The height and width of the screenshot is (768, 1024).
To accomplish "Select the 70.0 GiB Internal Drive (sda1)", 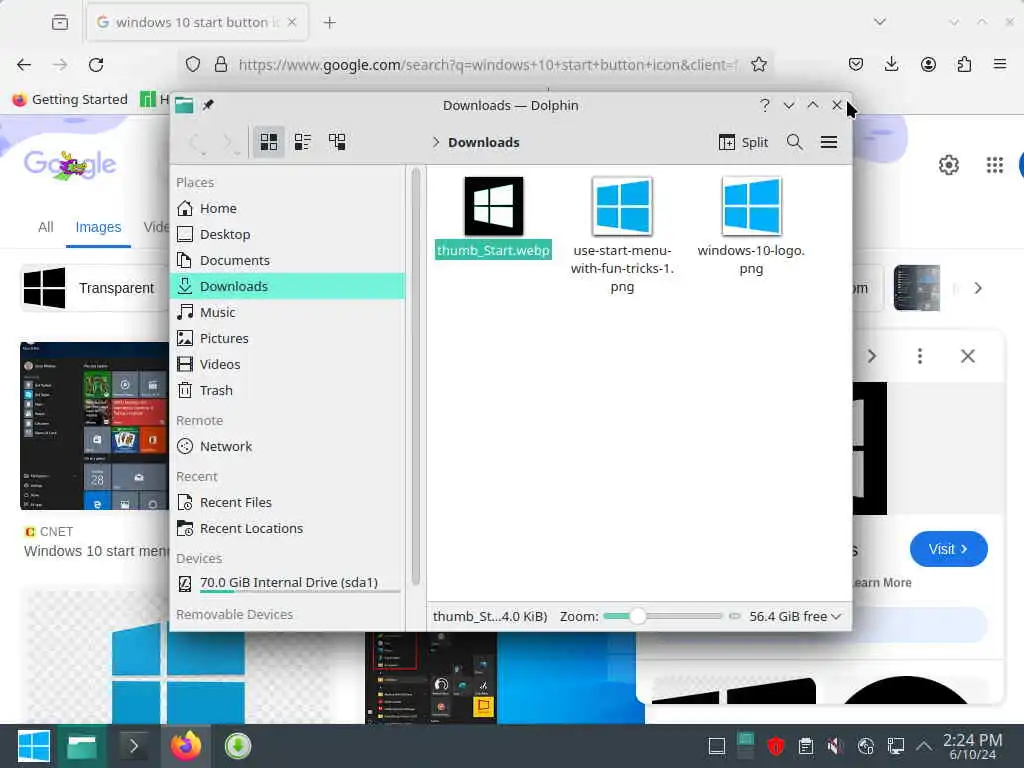I will pos(287,583).
